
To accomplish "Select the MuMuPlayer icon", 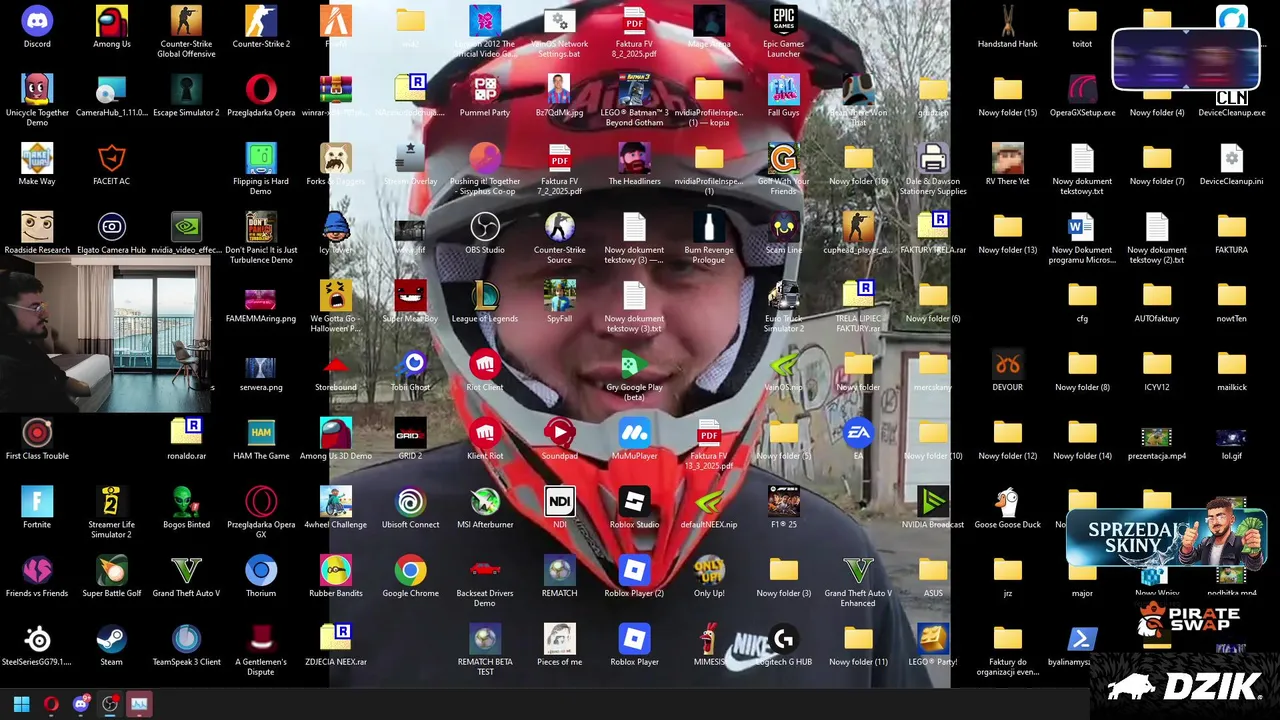I will pyautogui.click(x=634, y=439).
